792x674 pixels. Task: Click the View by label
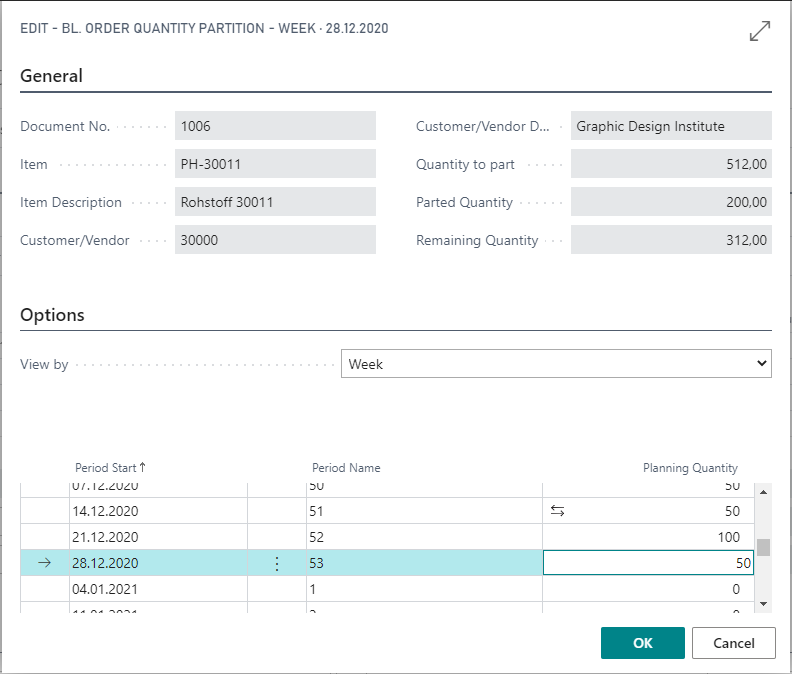(44, 364)
